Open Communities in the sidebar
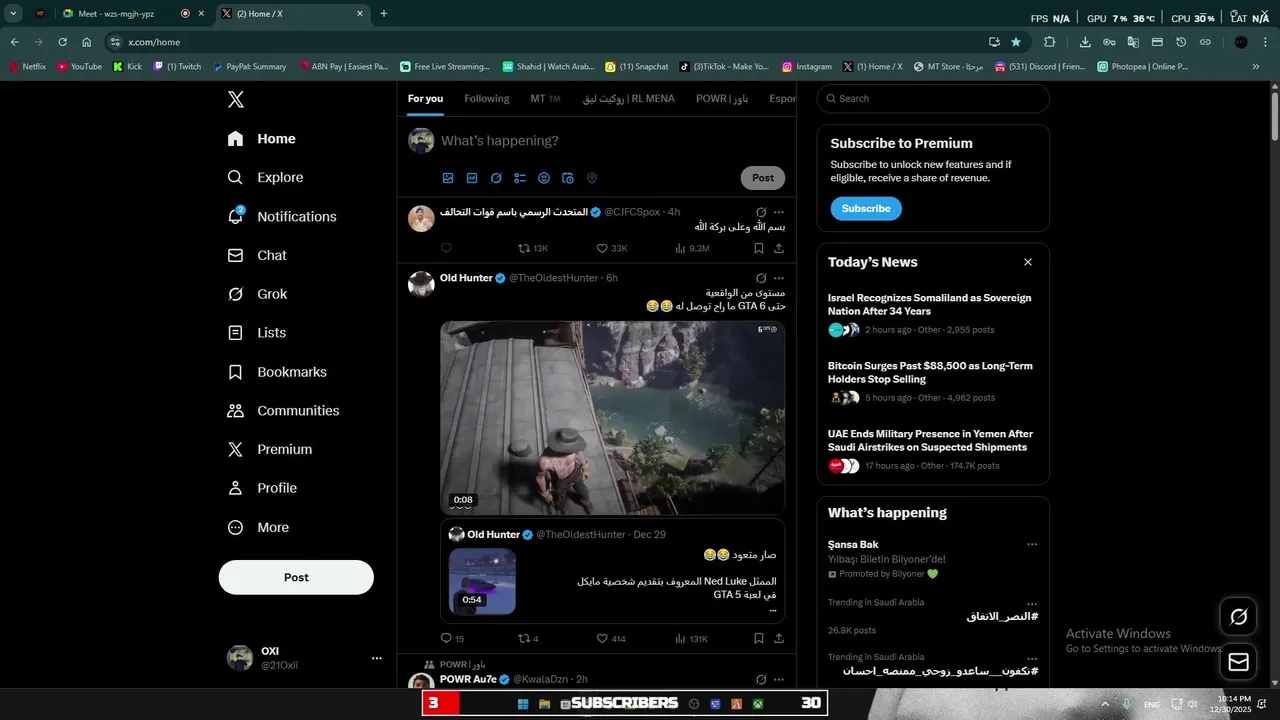 point(284,411)
